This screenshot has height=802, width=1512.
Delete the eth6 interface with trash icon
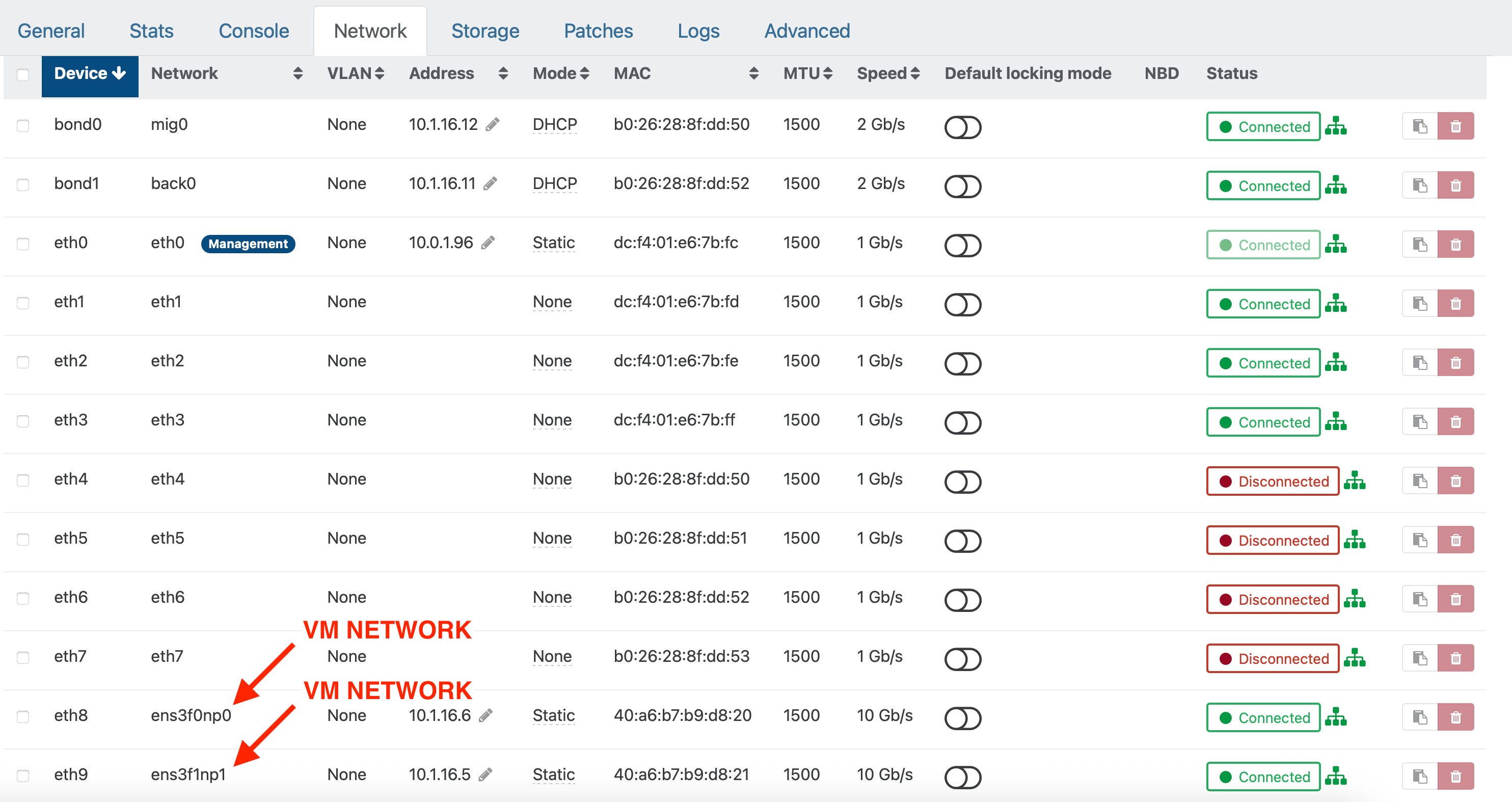[x=1455, y=599]
